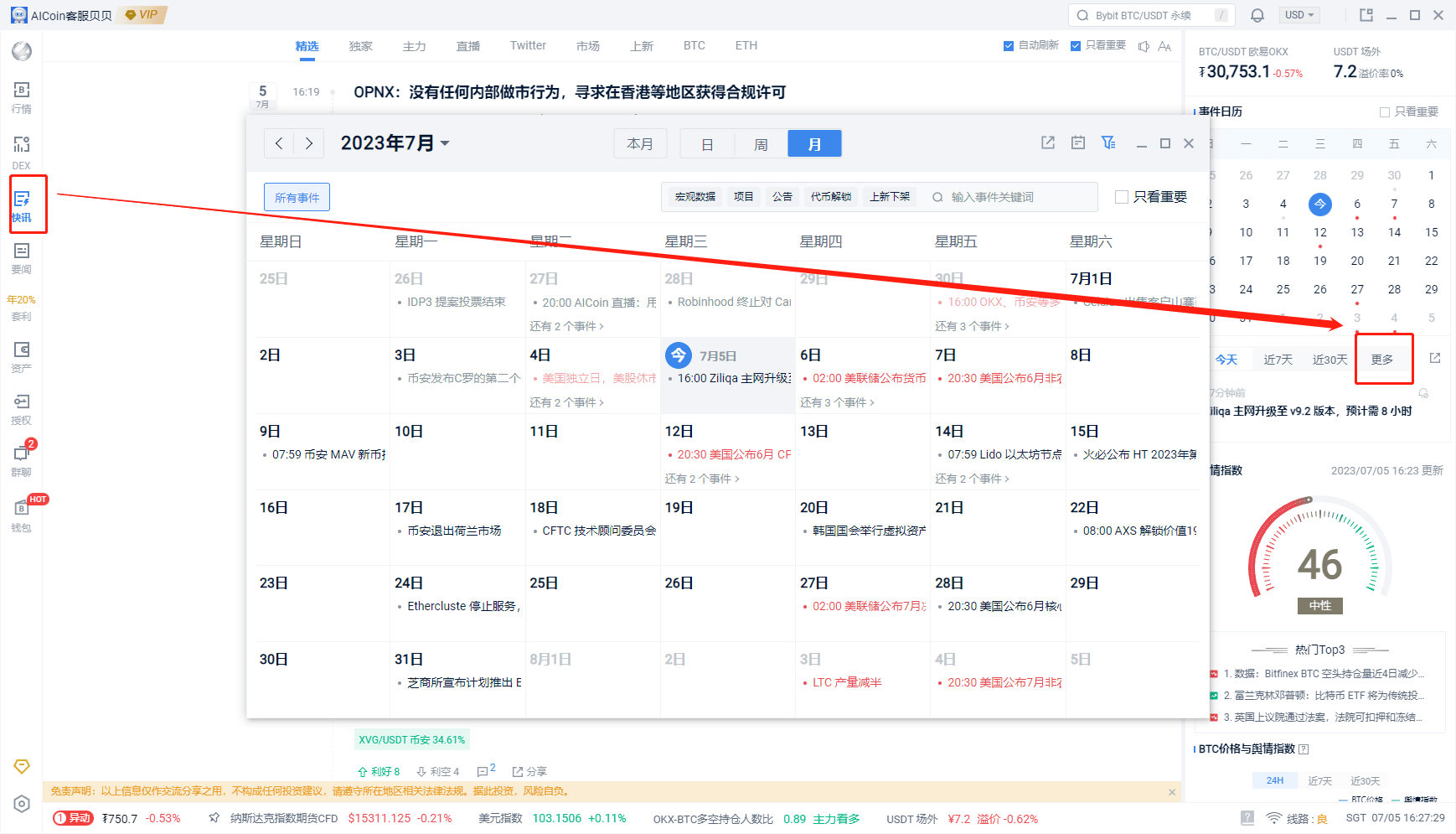The image size is (1456, 834).
Task: Open the DEX sidebar icon
Action: (x=22, y=153)
